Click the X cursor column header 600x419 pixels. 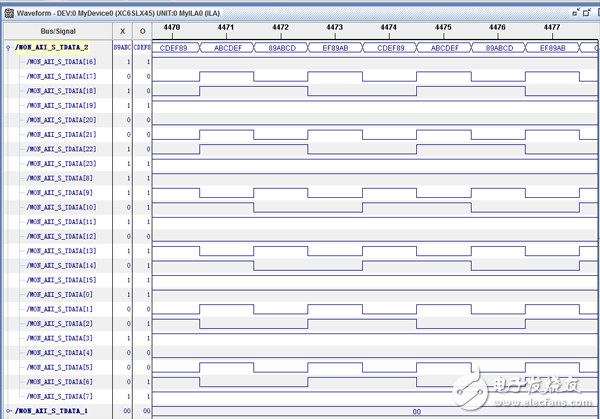(122, 31)
